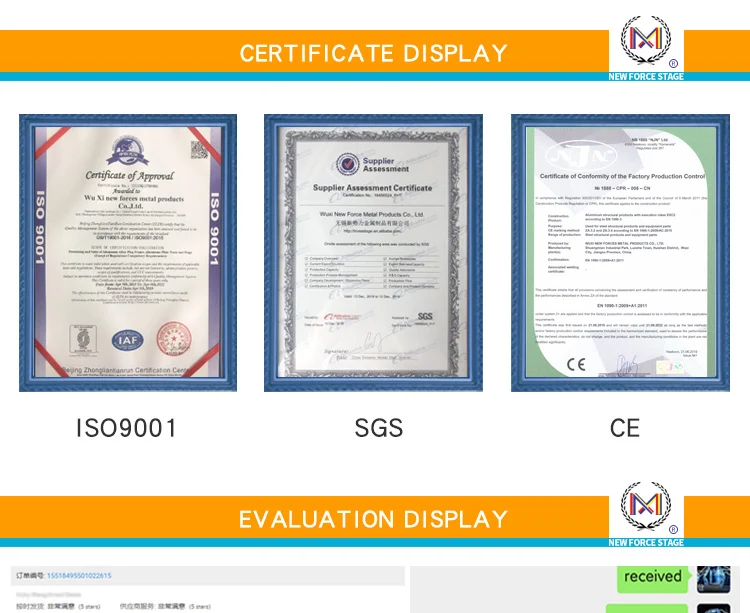The image size is (750, 613).
Task: Click 'Certificate of Conformity of the Factory Production Control' title
Action: click(x=622, y=176)
